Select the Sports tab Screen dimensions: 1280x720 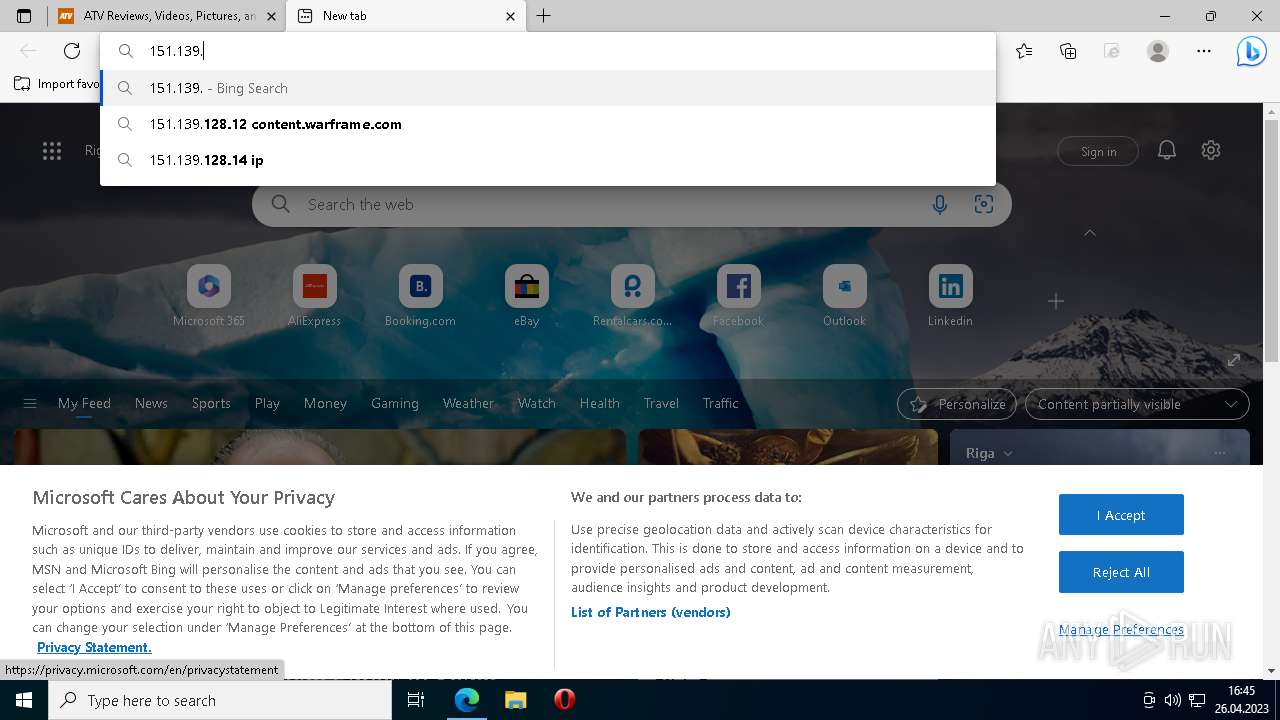(x=211, y=403)
